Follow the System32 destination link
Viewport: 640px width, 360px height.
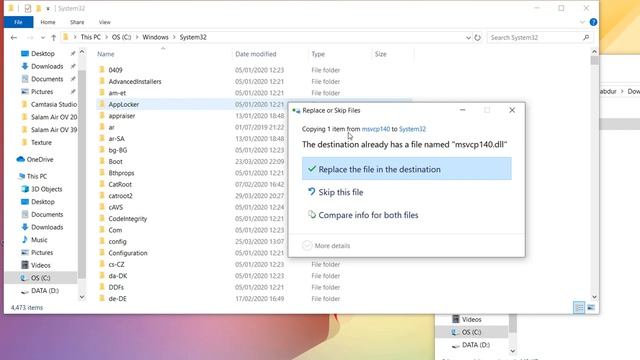[412, 129]
